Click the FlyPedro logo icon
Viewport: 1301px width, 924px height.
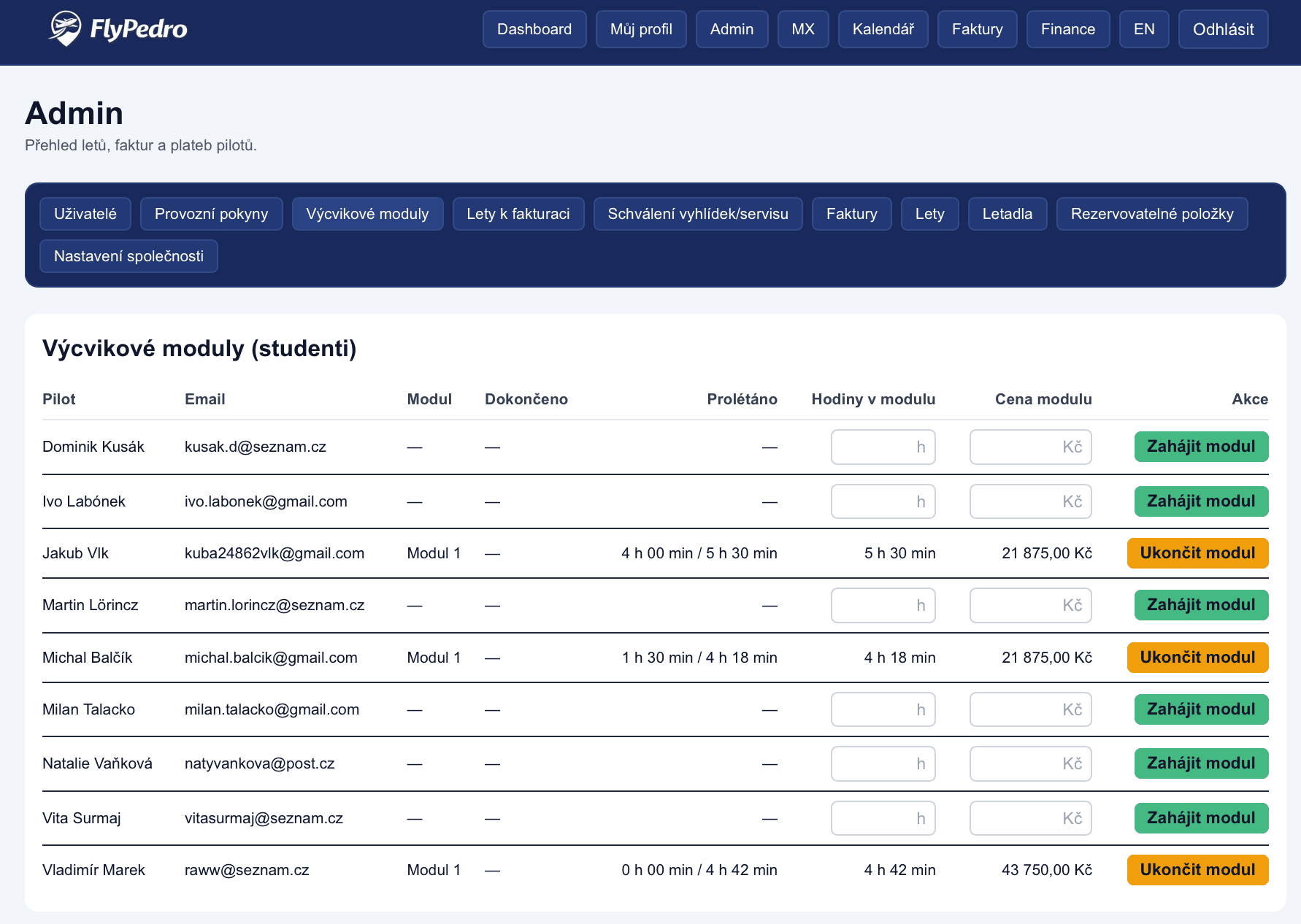click(x=65, y=29)
